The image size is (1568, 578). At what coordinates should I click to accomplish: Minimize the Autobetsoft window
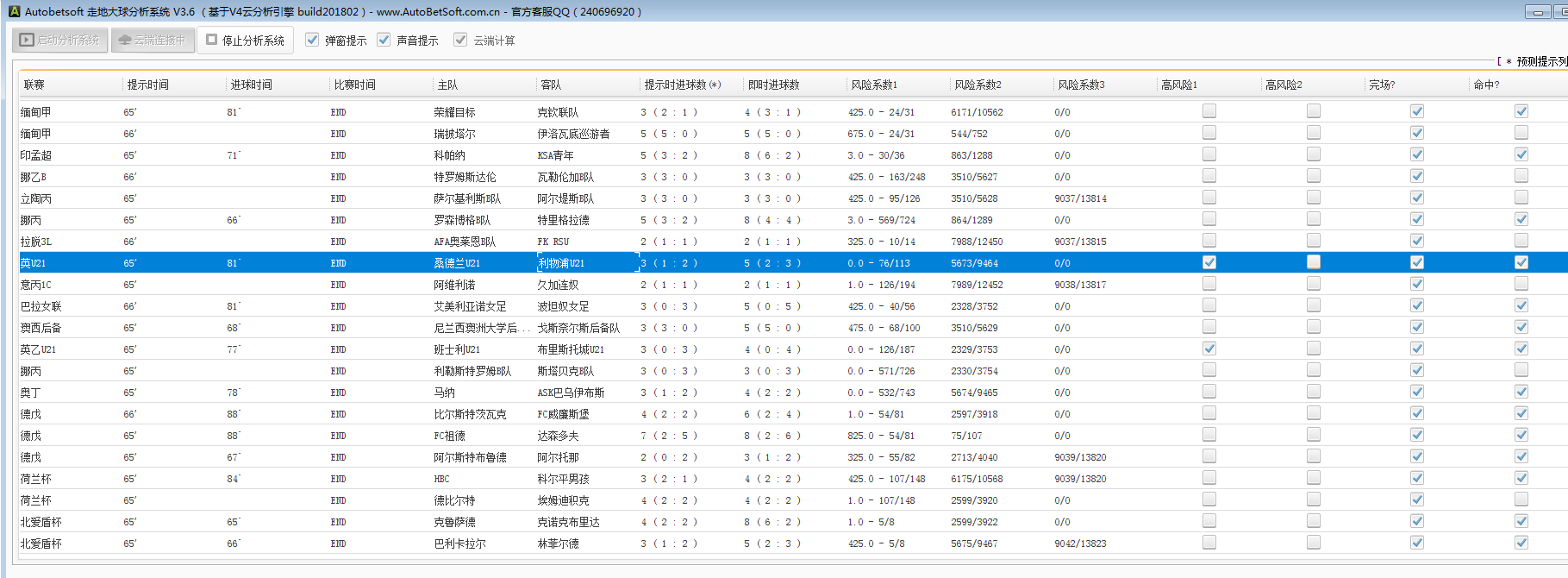[1537, 11]
